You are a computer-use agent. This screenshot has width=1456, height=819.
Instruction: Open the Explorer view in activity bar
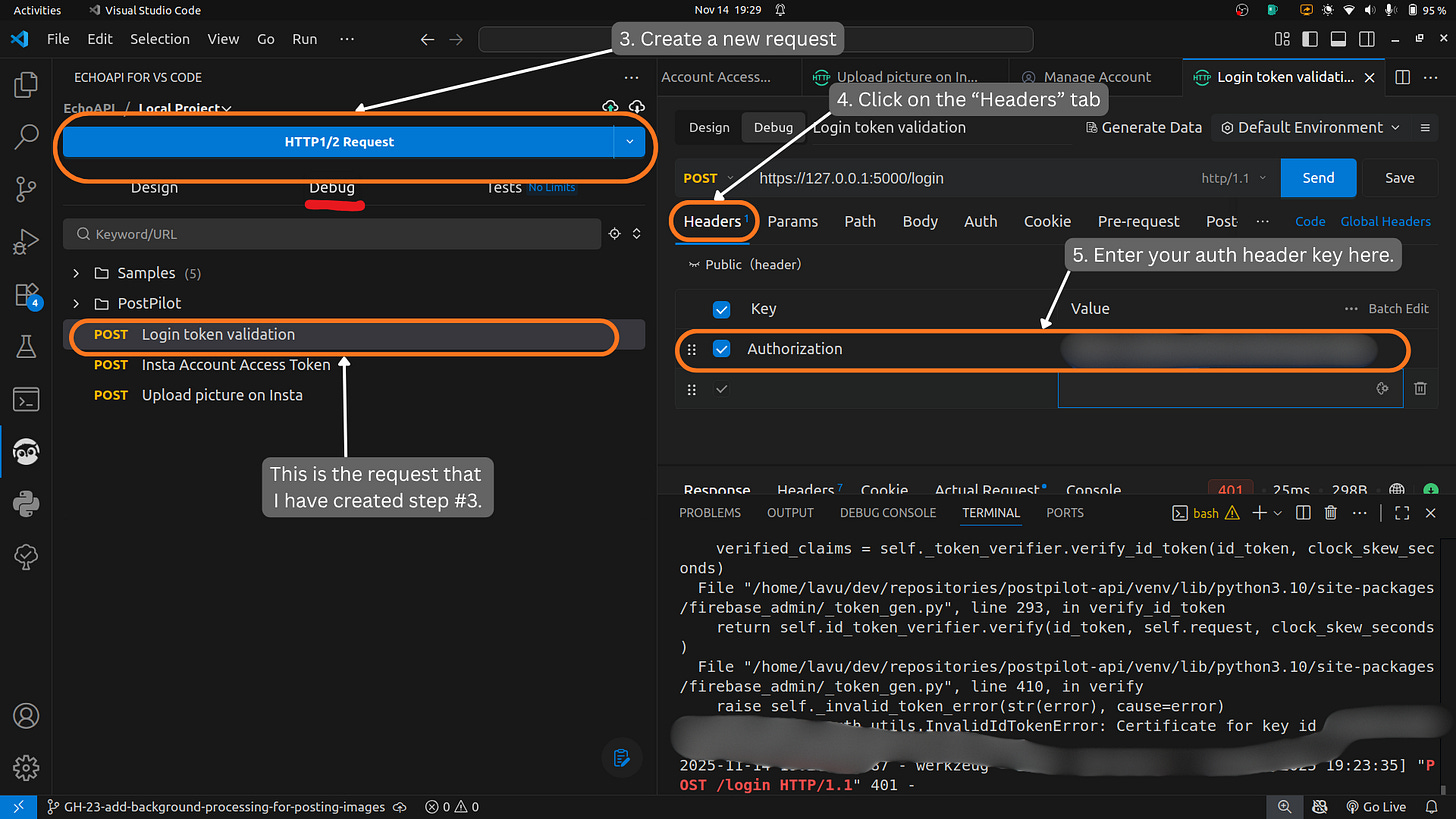(27, 85)
